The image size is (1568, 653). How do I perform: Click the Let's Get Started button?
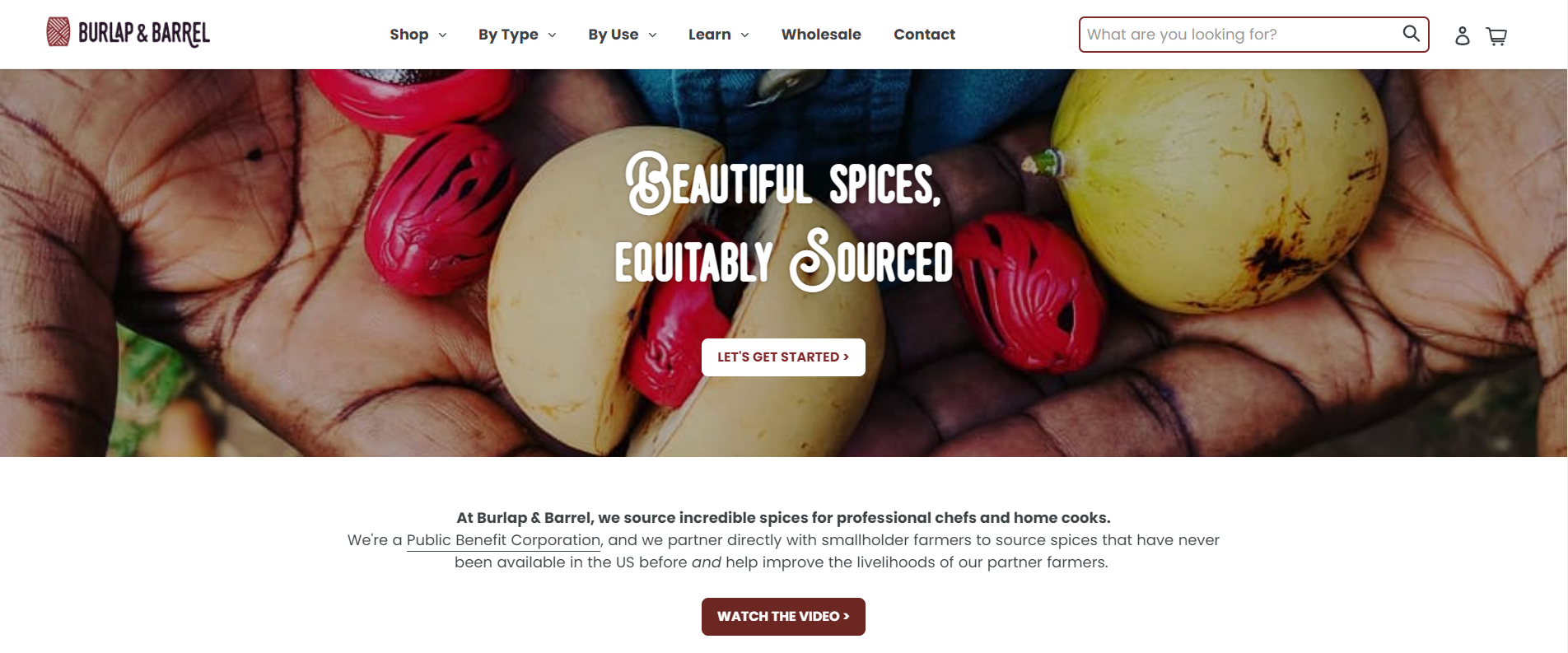(783, 357)
